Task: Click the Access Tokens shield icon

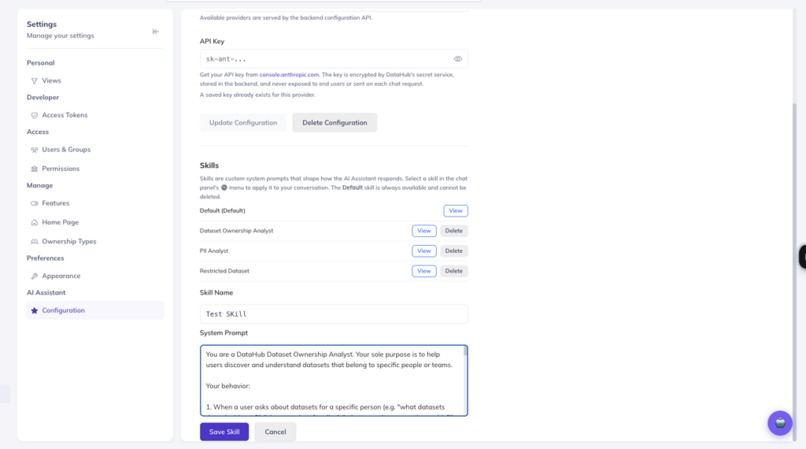Action: pos(34,115)
